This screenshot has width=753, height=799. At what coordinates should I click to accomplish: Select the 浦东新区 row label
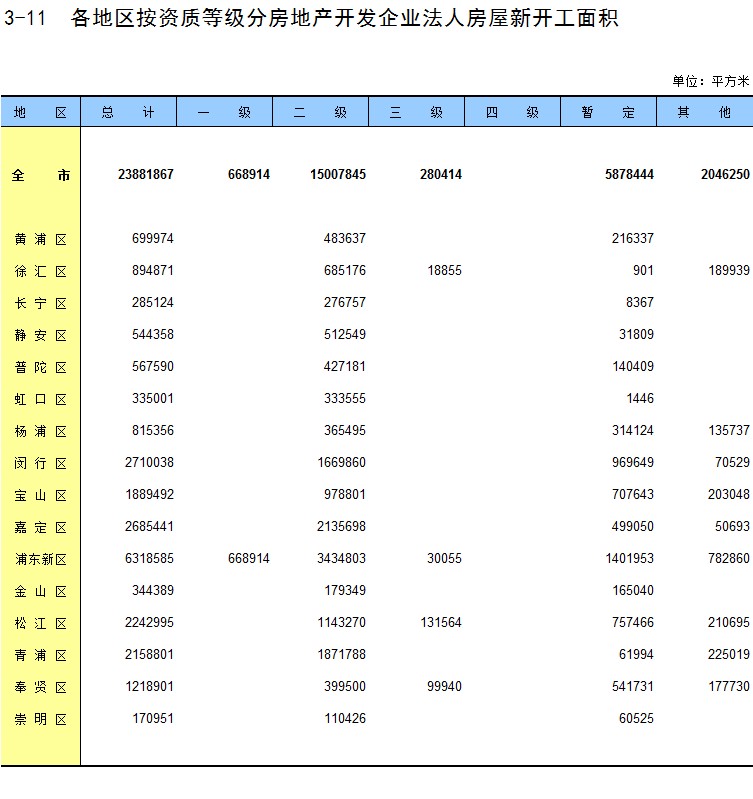pos(40,559)
